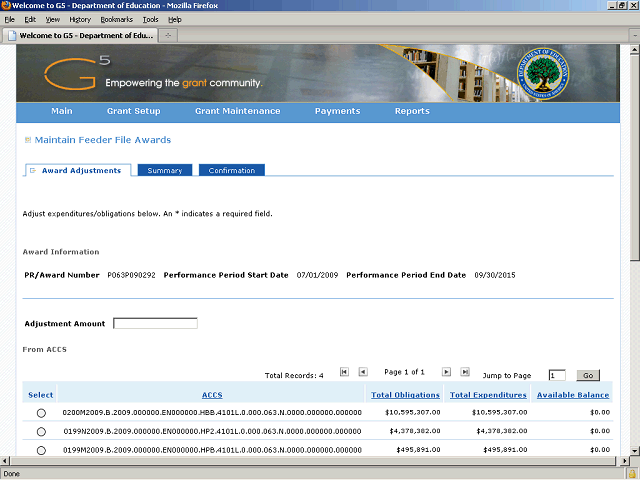
Task: Click the Adjustment Amount input field
Action: click(x=155, y=323)
